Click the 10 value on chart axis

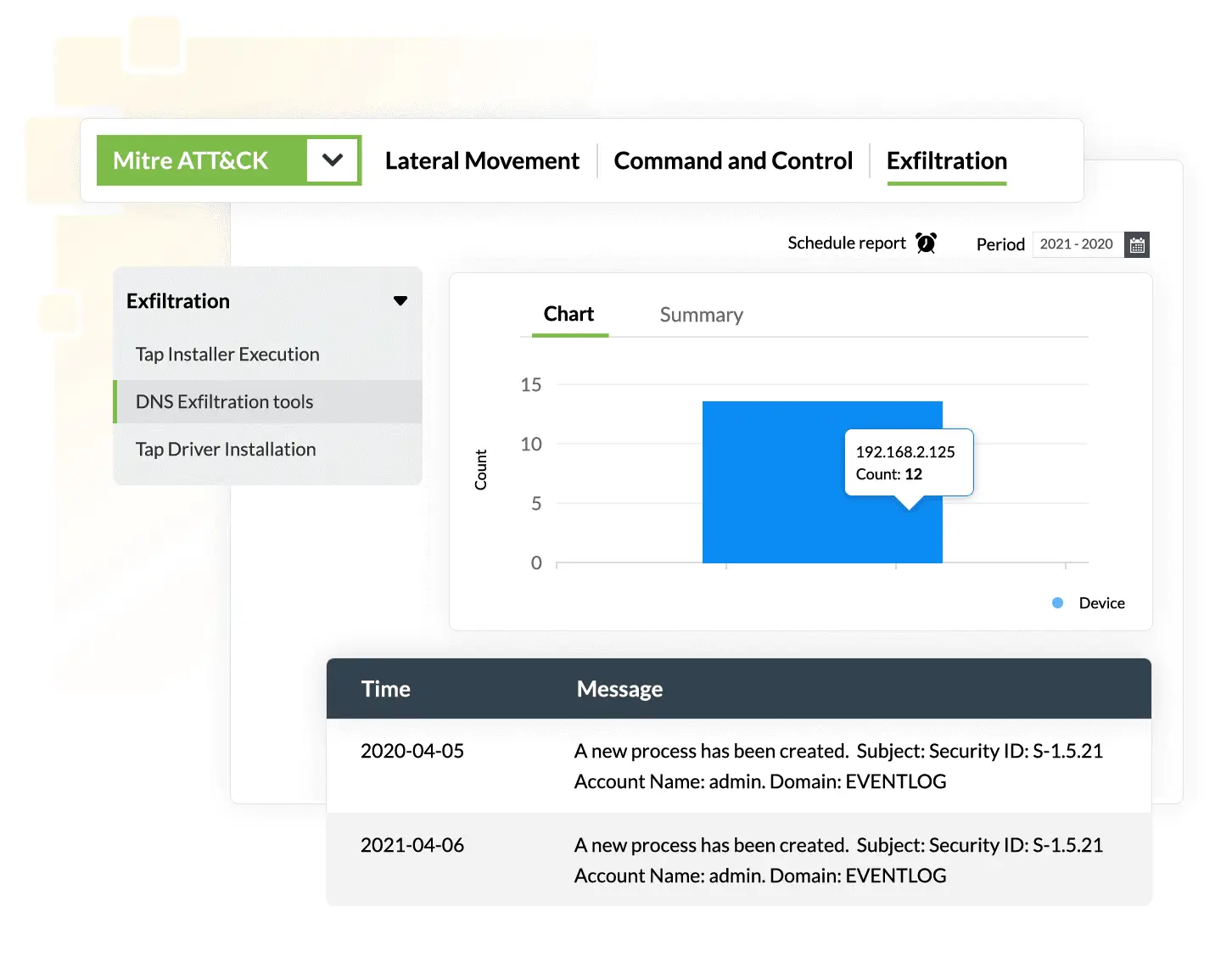pos(531,444)
